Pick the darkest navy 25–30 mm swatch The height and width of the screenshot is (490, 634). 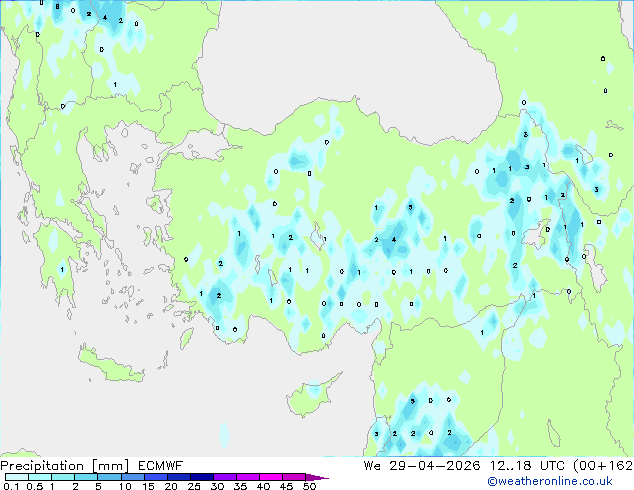tap(202, 477)
